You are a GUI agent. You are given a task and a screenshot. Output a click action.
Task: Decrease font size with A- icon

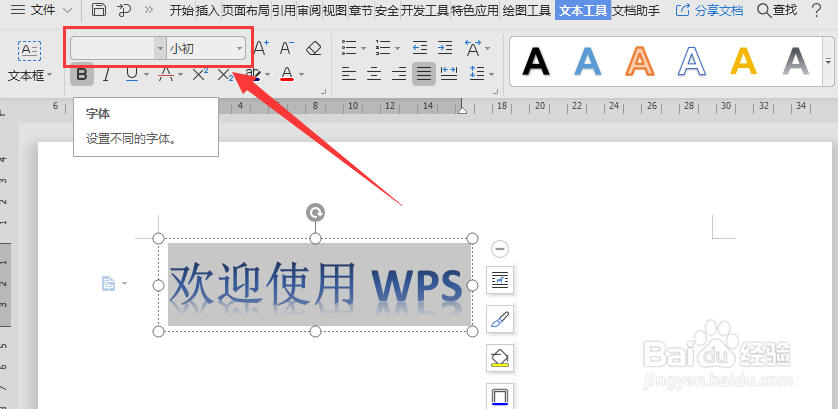pyautogui.click(x=286, y=48)
